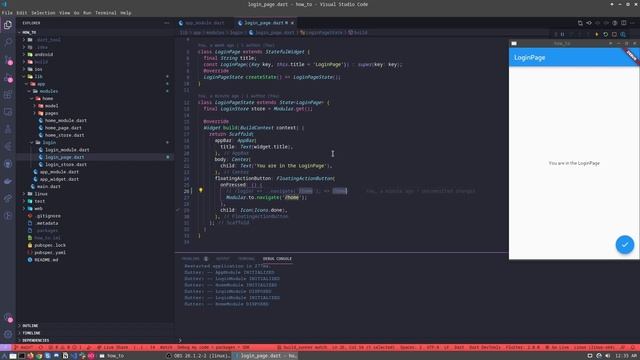Click the checkmark floating button in LoginPage app
The image size is (640, 360).
(624, 244)
